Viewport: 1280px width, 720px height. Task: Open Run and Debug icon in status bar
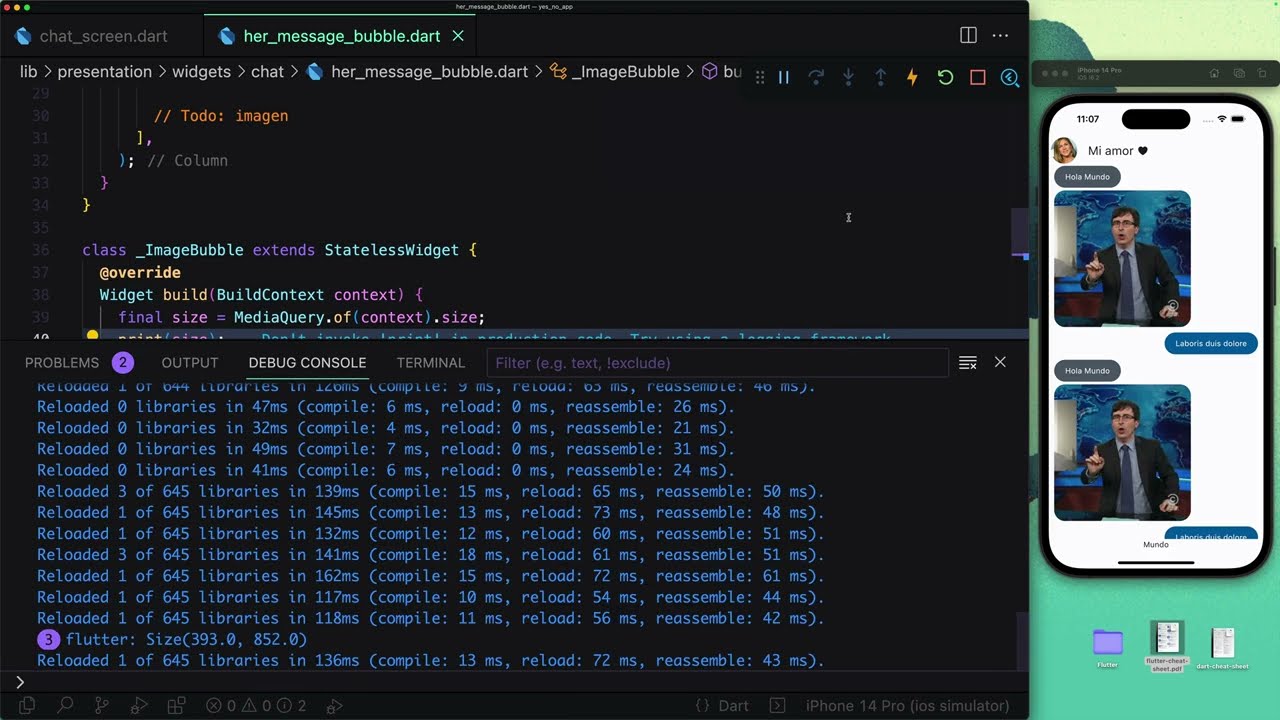pos(139,706)
